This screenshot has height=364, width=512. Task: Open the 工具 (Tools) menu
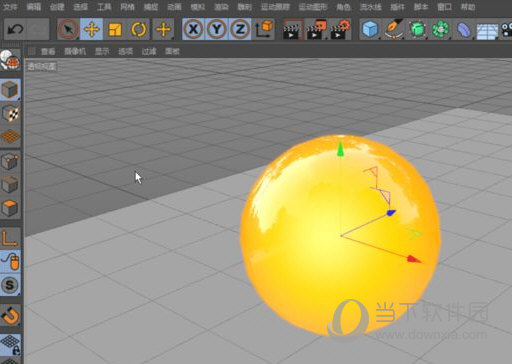104,7
